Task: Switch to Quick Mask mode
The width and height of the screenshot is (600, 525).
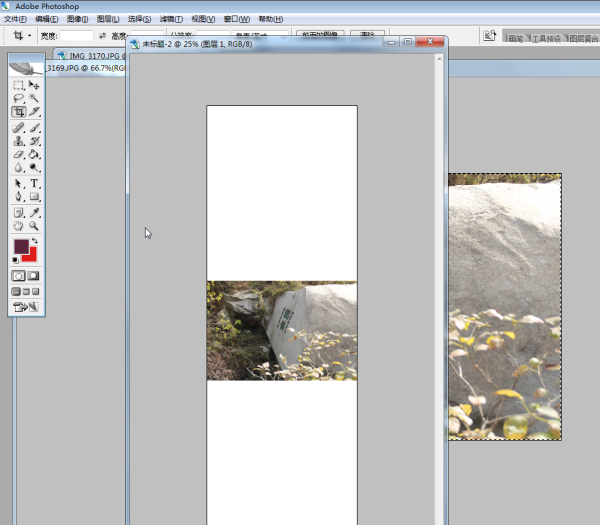Action: 34,276
